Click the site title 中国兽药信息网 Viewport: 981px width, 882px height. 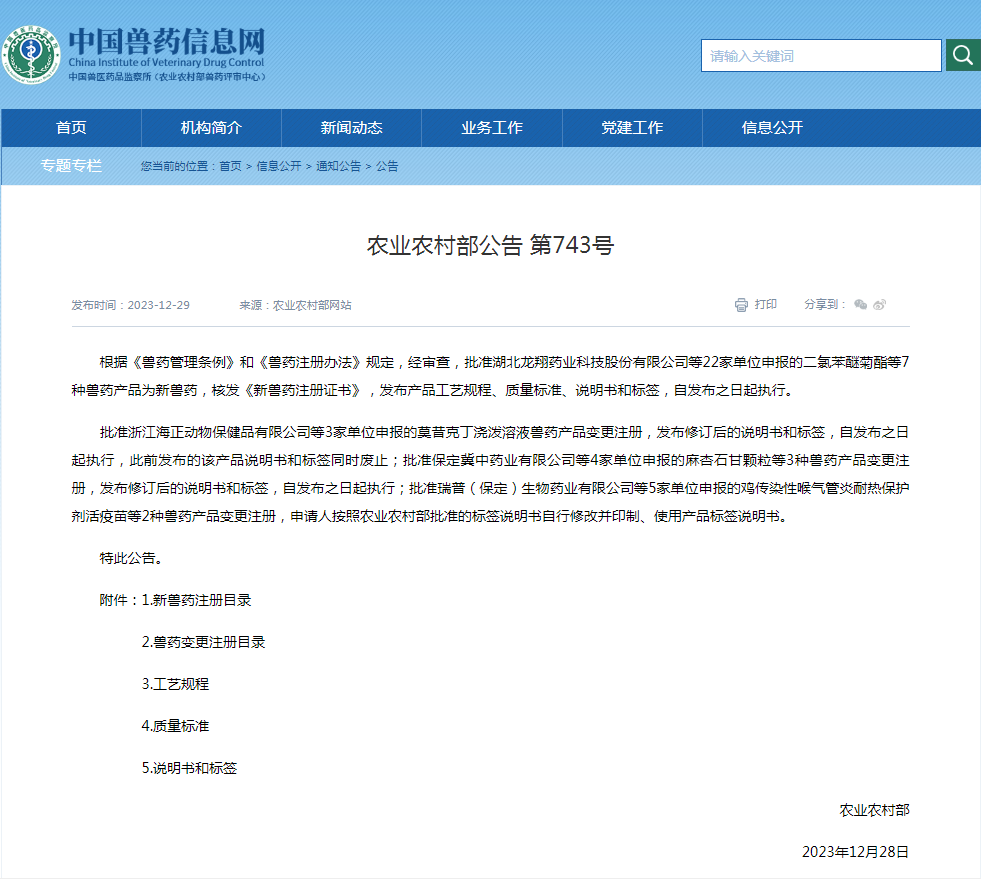(166, 42)
